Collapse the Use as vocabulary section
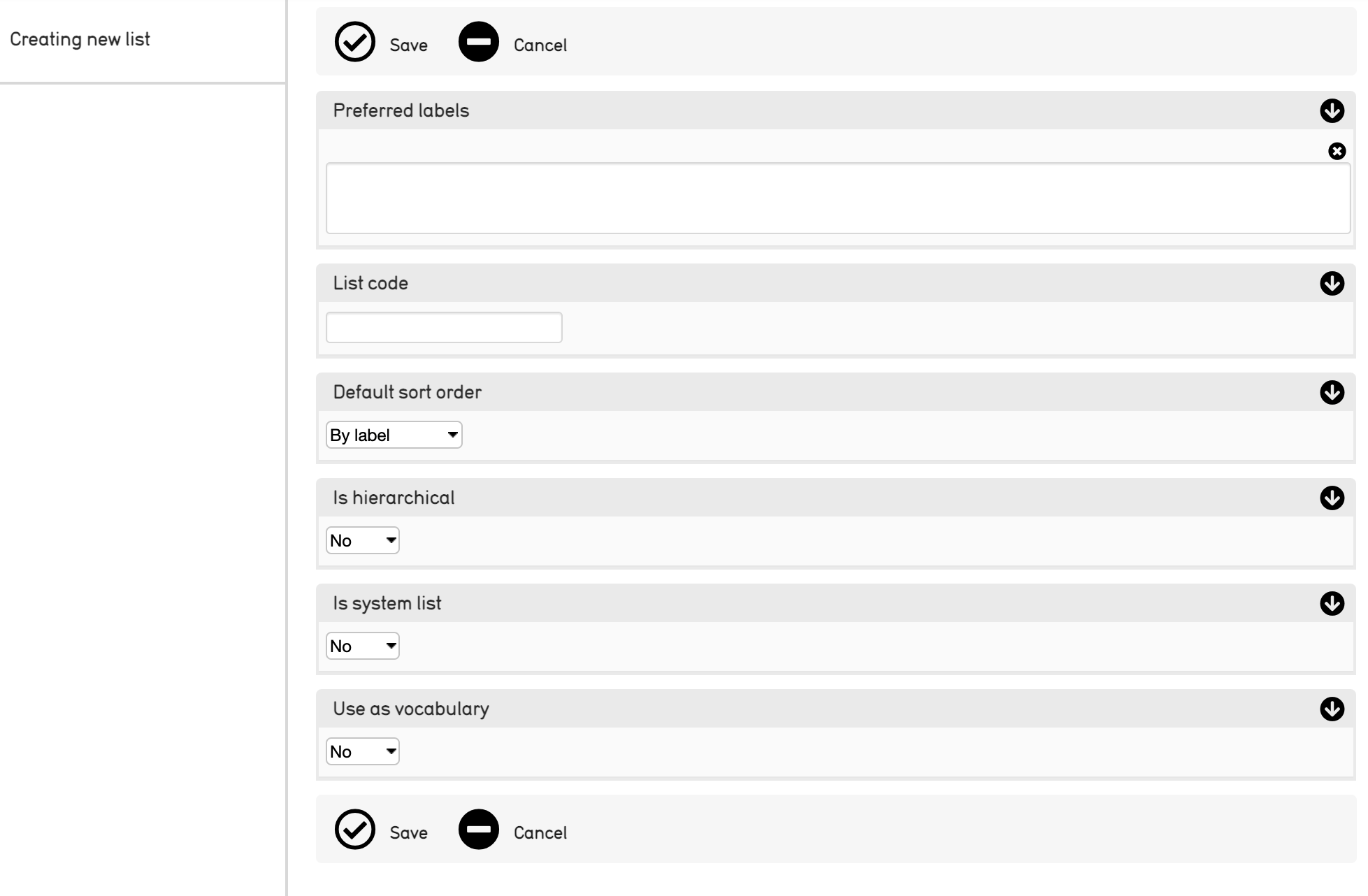This screenshot has height=896, width=1368. (1332, 709)
